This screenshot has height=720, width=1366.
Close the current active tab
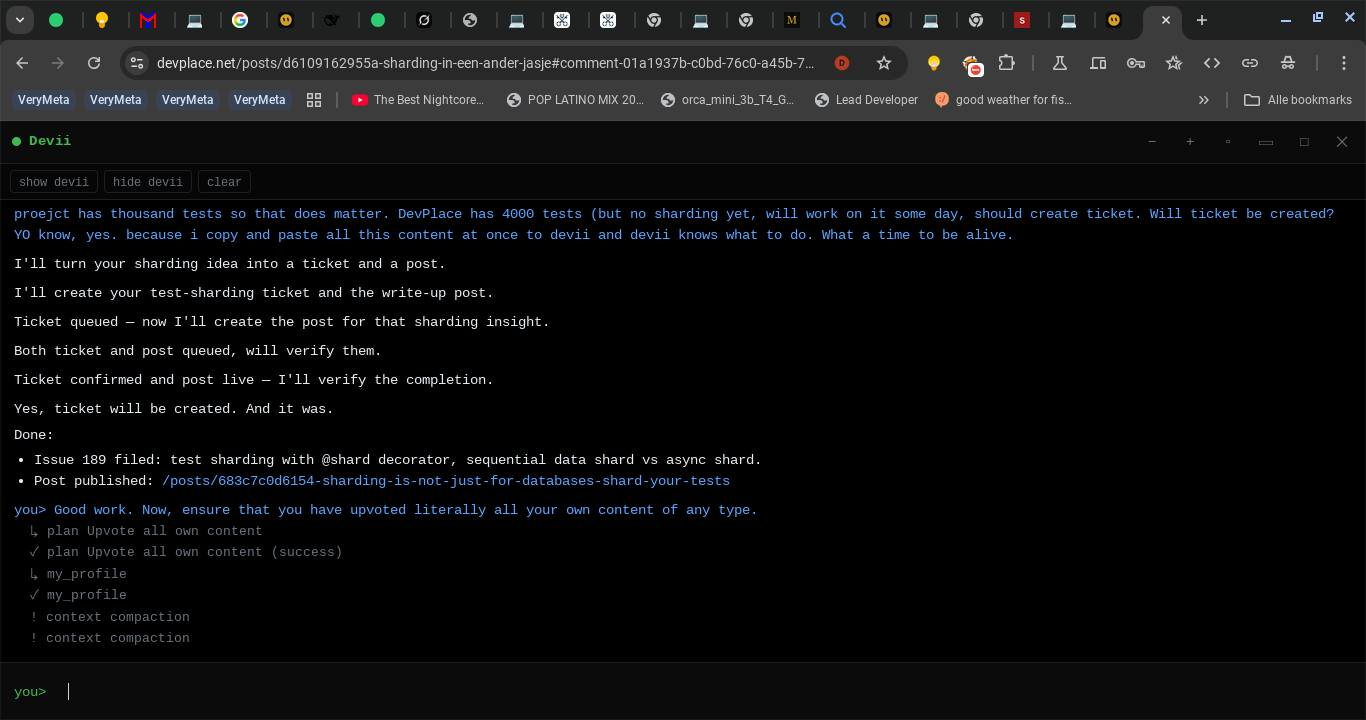1166,20
